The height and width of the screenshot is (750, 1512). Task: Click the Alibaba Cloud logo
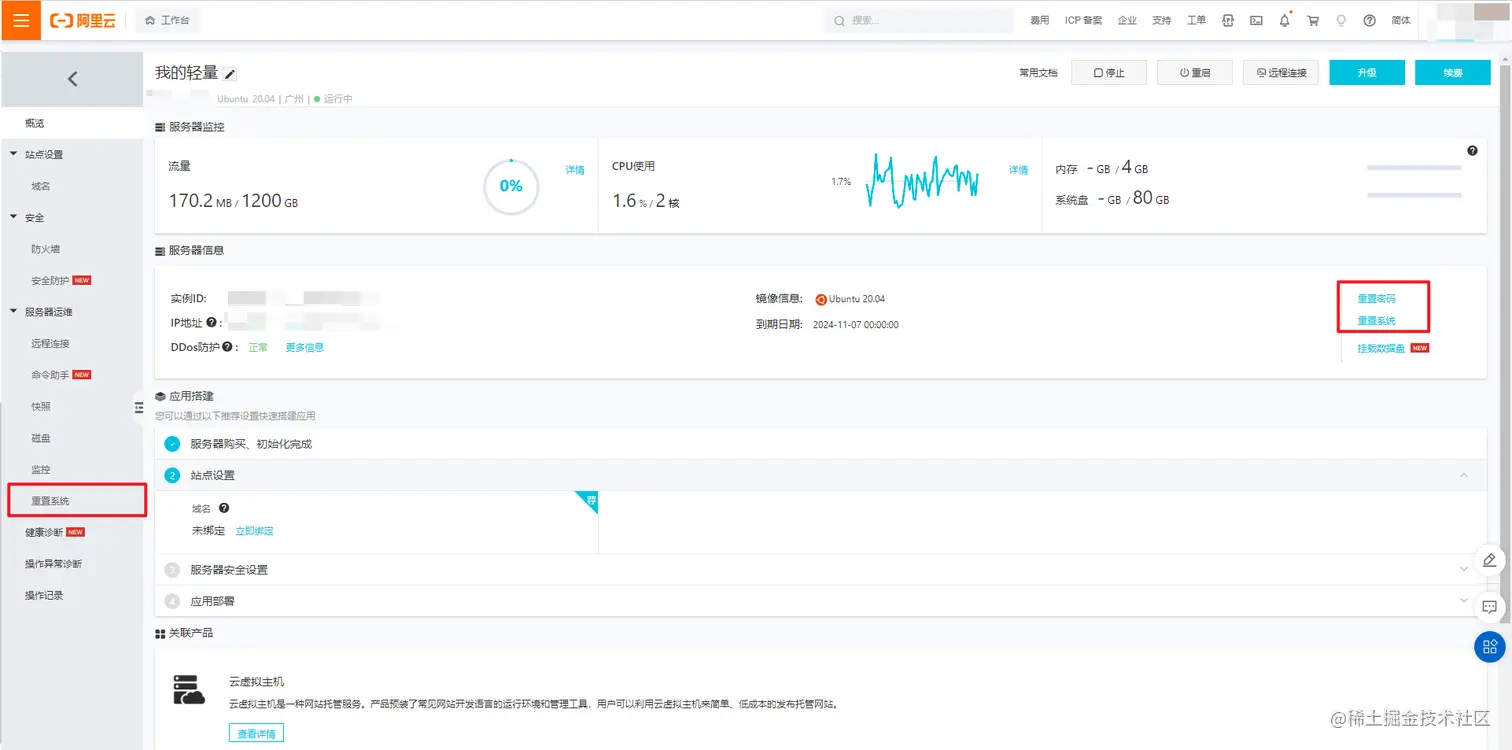pos(83,20)
